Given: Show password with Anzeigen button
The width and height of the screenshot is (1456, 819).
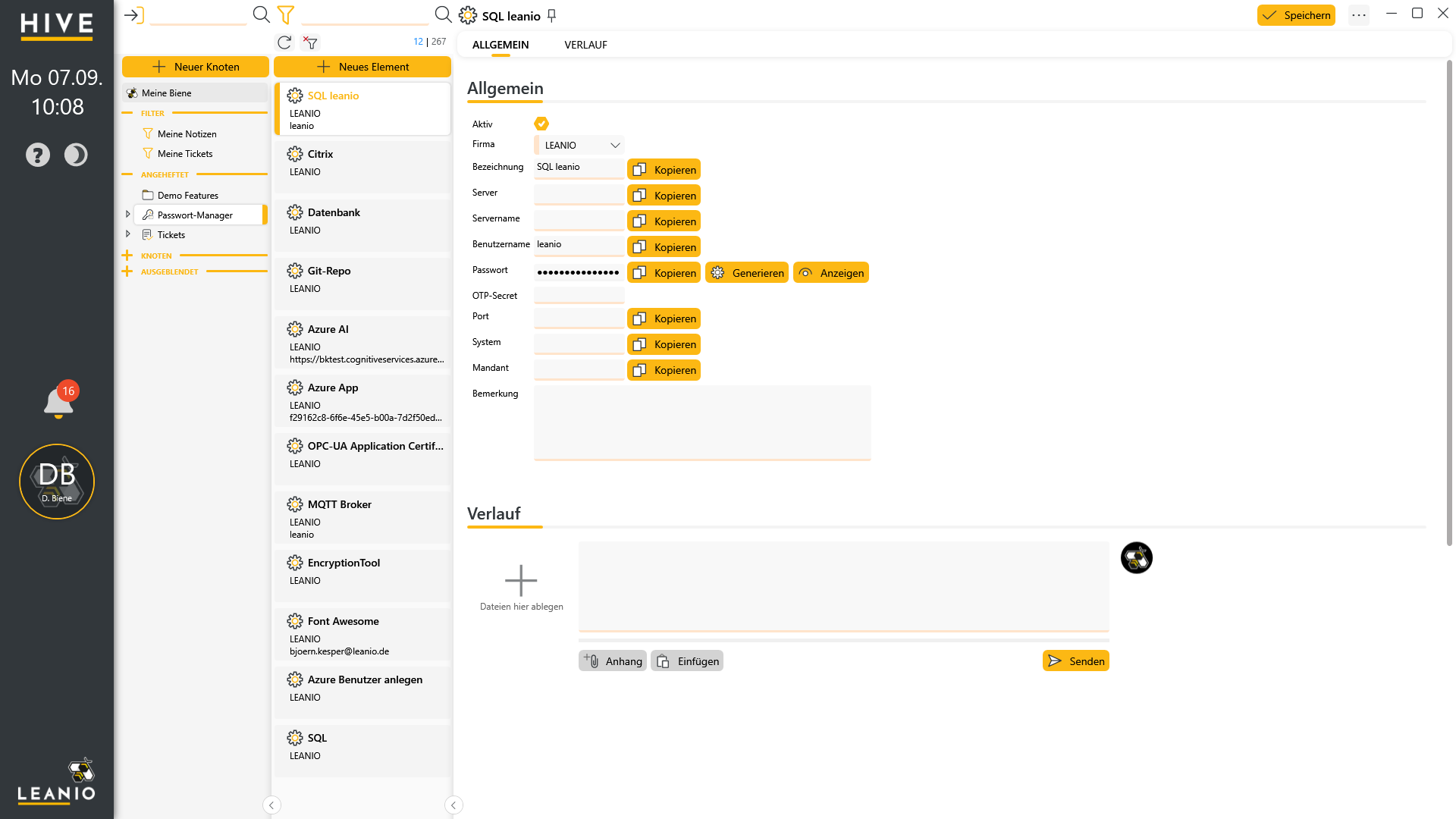Looking at the screenshot, I should coord(831,273).
